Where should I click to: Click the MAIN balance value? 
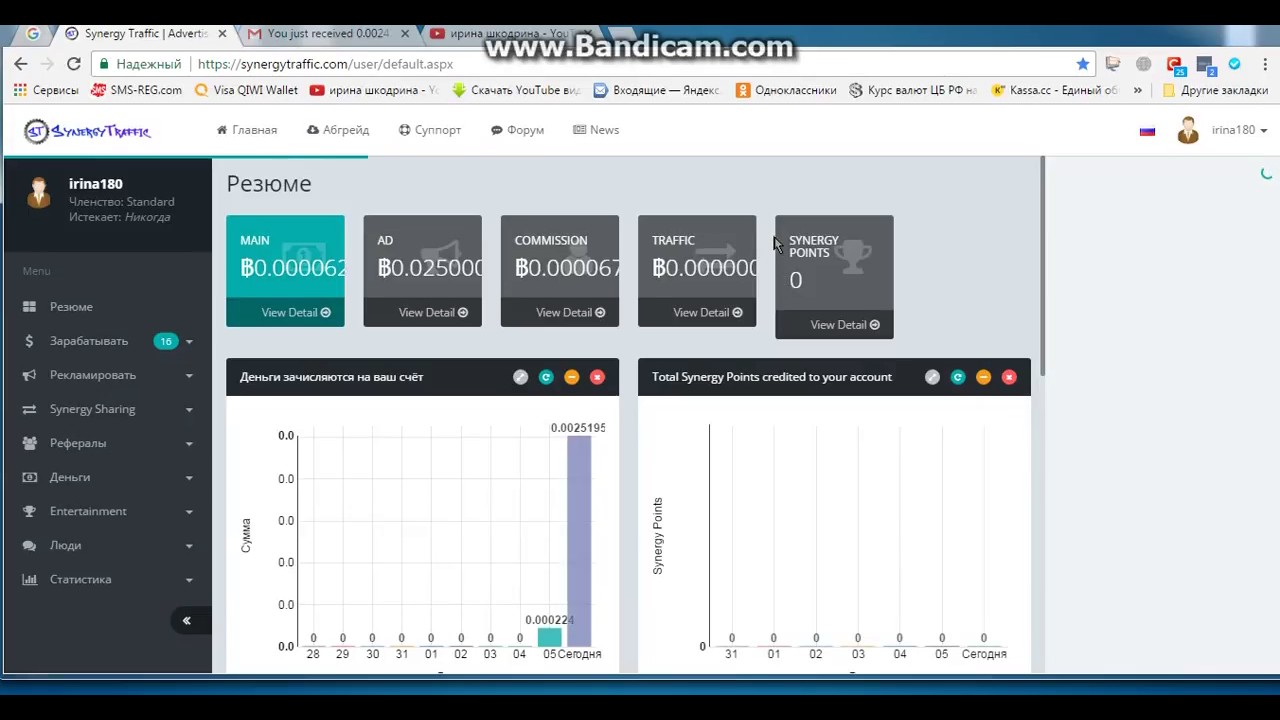click(x=293, y=268)
